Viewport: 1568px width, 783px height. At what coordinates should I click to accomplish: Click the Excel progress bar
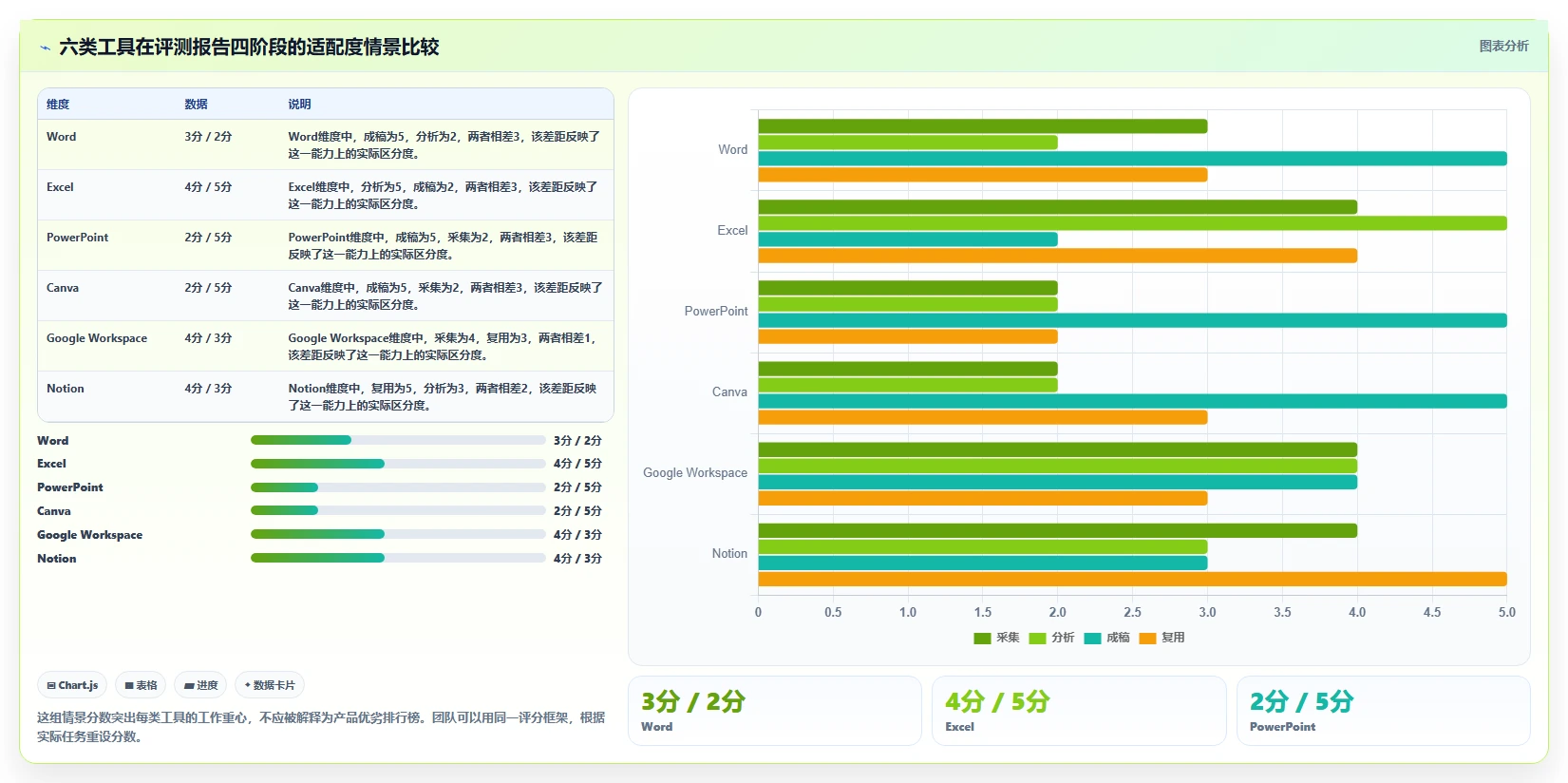398,464
